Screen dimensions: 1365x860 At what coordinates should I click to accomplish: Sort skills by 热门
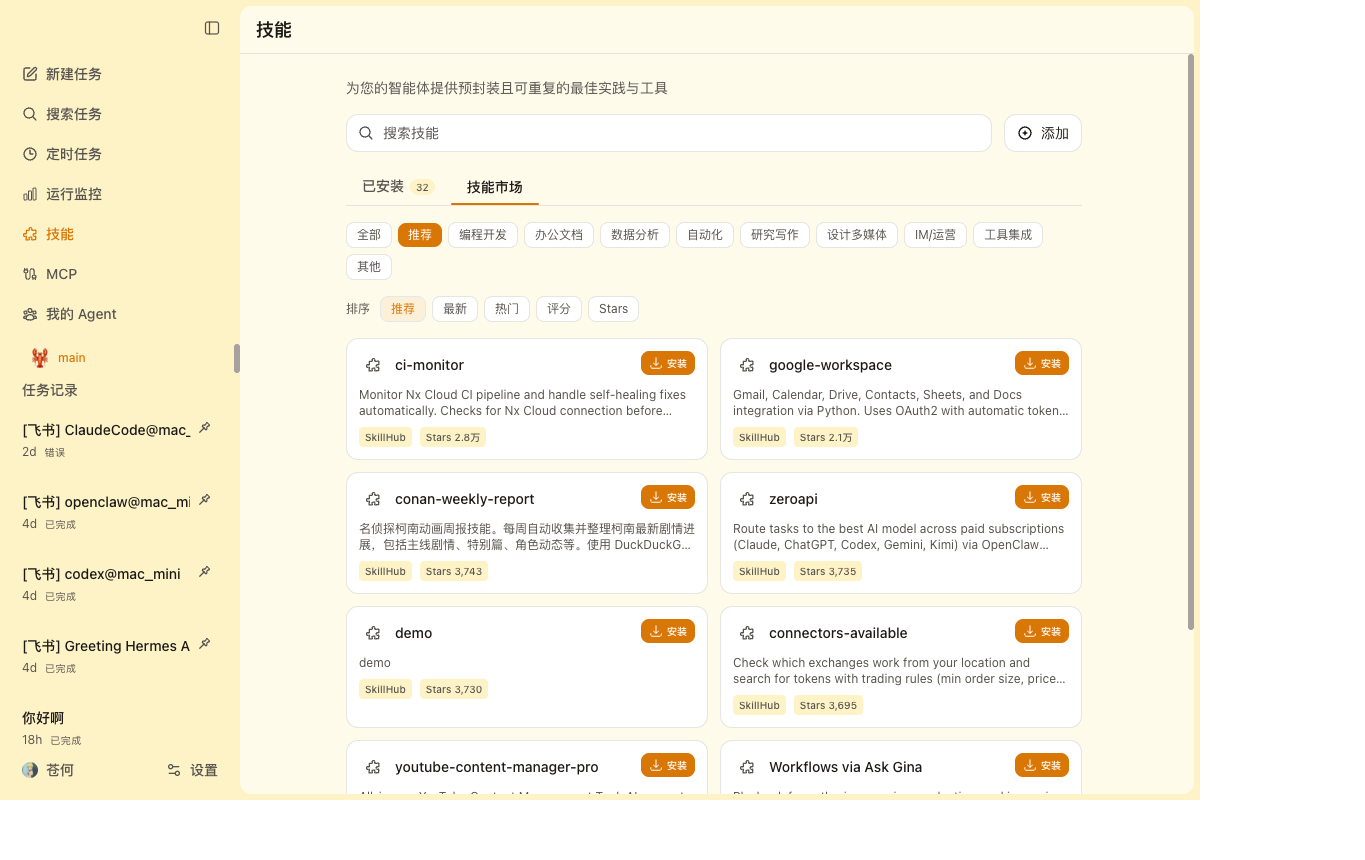pyautogui.click(x=507, y=309)
